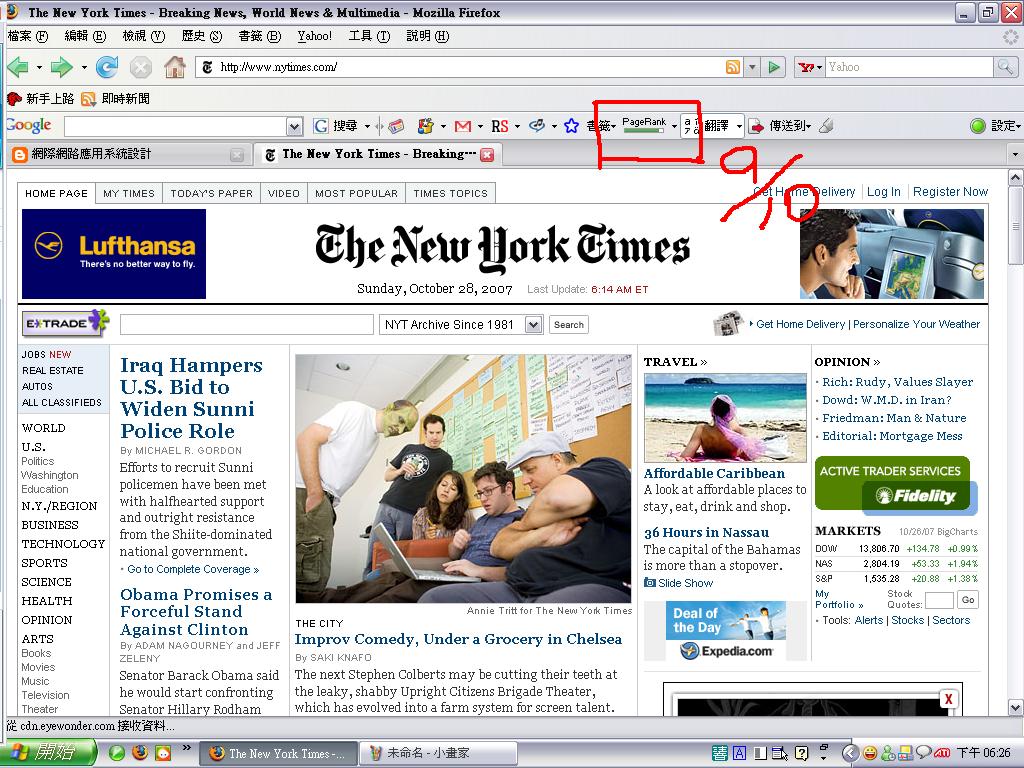Open NYT Archive Since 1981 dropdown

pos(534,325)
